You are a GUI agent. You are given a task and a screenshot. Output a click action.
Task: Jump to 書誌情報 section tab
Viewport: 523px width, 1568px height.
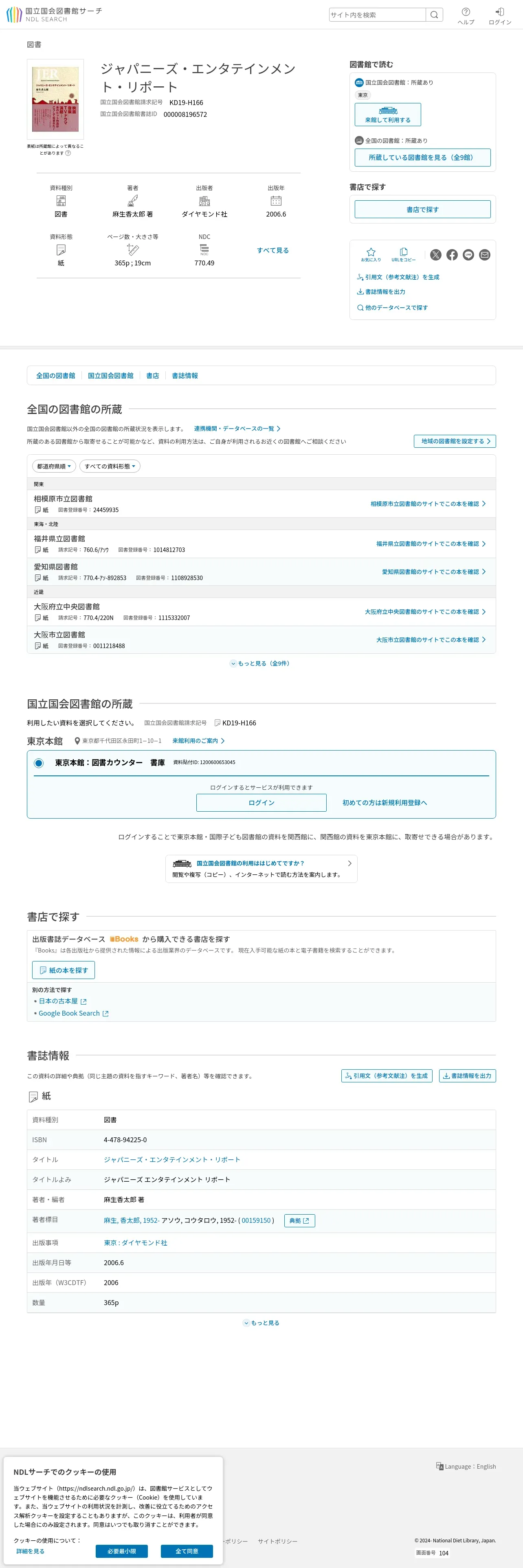[x=185, y=376]
